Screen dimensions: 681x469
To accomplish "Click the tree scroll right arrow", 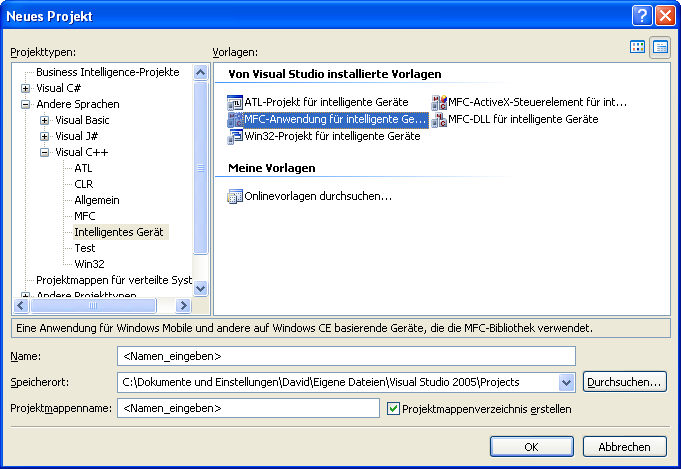I will tap(183, 305).
